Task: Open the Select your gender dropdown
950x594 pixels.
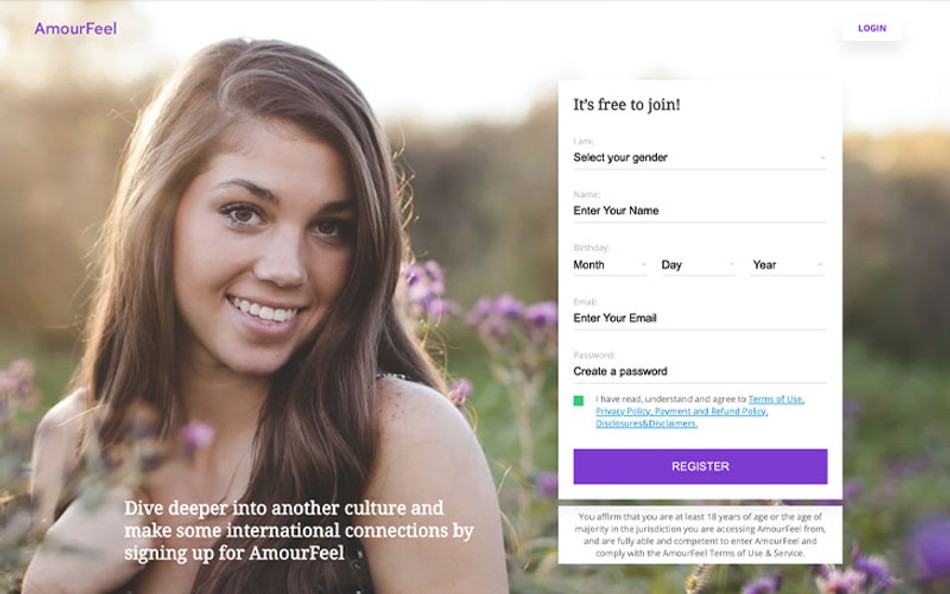Action: pyautogui.click(x=700, y=158)
